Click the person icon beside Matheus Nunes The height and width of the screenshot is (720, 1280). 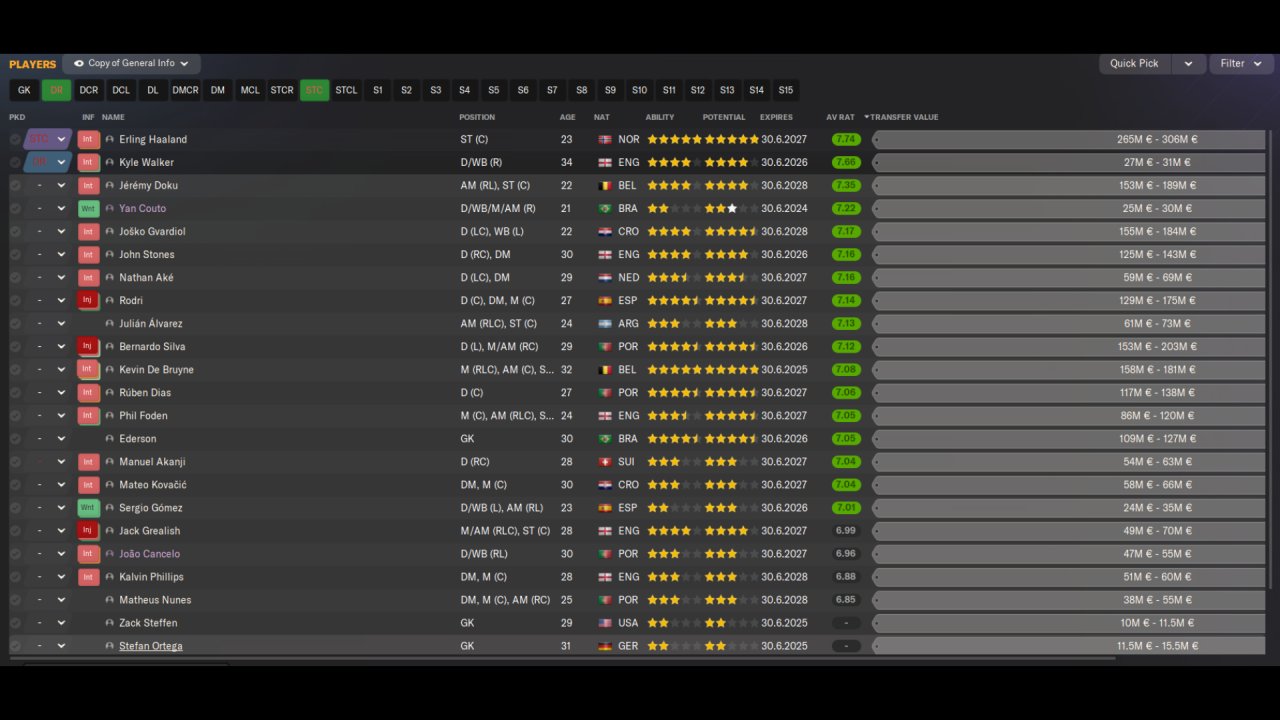pos(110,600)
